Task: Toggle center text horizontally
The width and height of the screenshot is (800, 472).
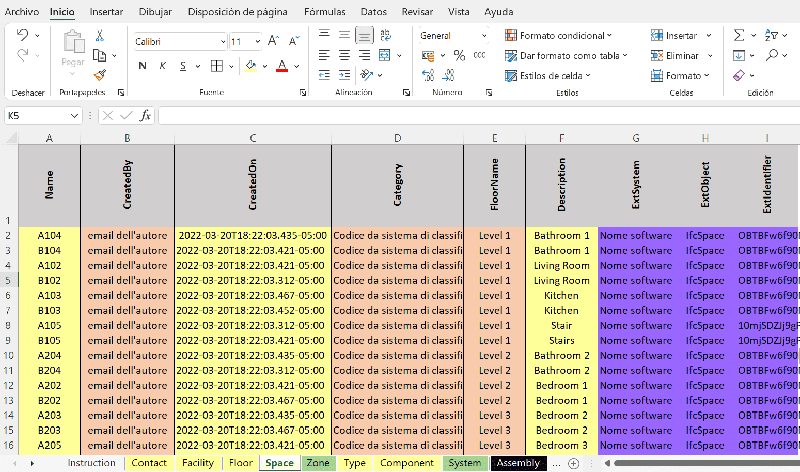Action: coord(344,55)
